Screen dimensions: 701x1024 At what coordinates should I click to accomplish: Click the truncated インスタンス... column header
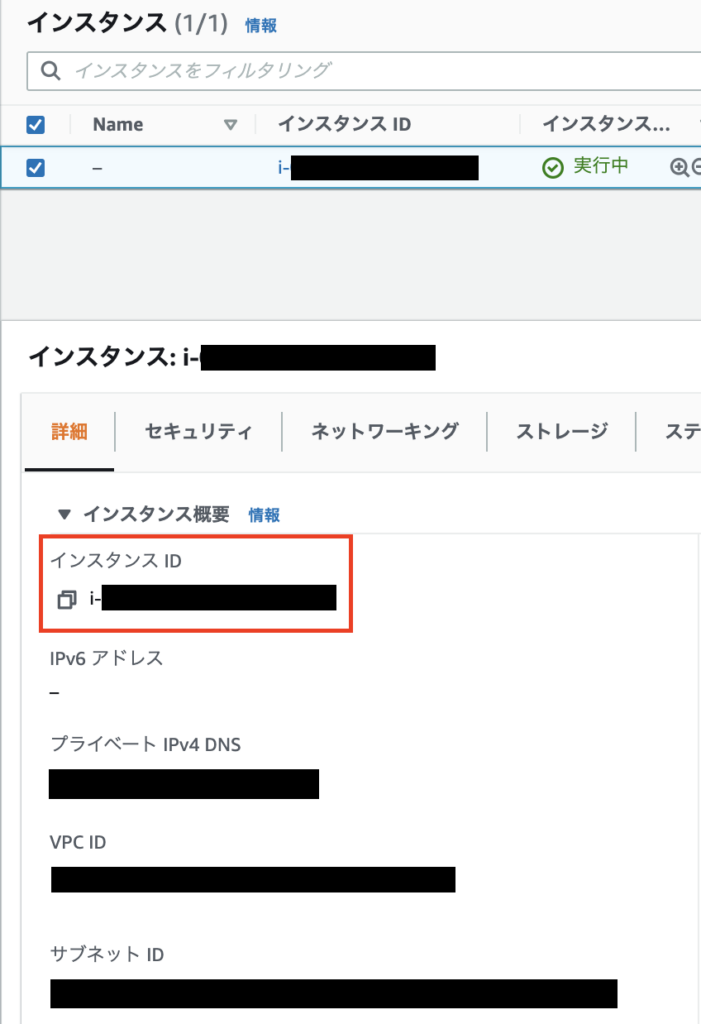tap(606, 124)
